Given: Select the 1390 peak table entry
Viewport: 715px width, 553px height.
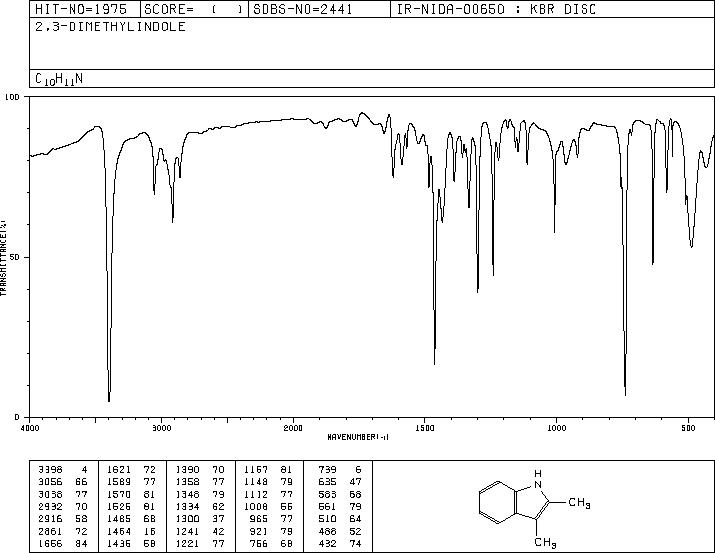Looking at the screenshot, I should 200,470.
